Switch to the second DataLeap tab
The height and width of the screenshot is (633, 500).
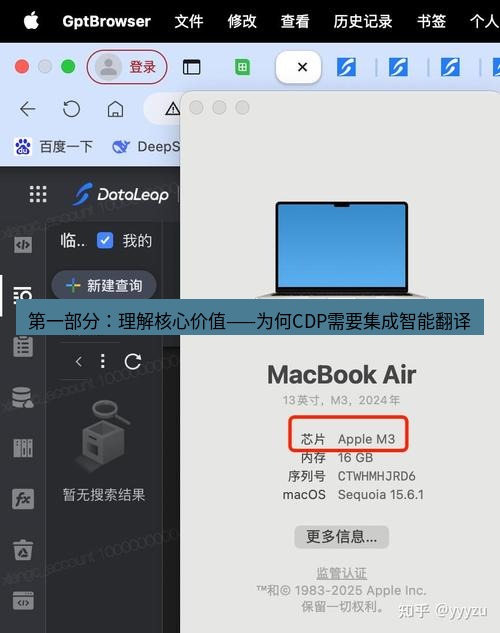click(398, 67)
